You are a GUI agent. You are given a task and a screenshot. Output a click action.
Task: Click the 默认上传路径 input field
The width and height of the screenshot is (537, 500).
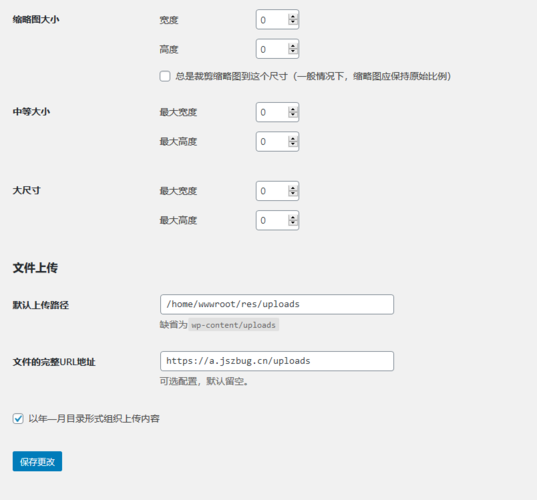click(277, 304)
